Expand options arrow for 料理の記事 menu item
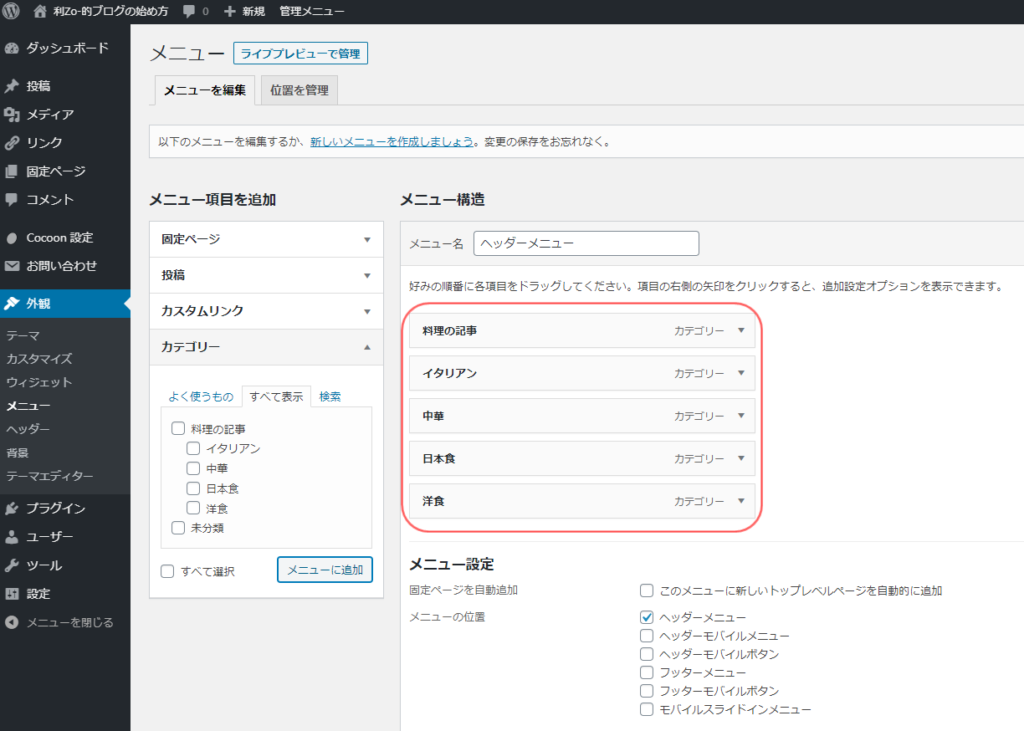The image size is (1024, 731). click(741, 330)
